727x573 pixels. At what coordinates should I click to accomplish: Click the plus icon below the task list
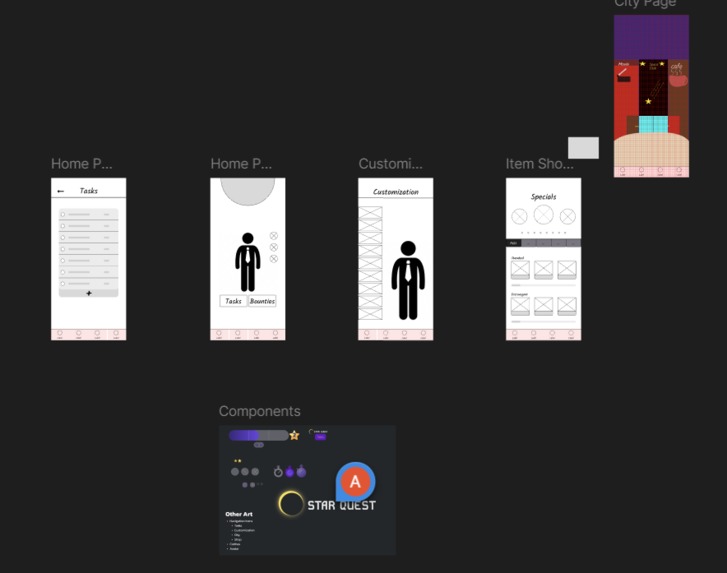point(89,293)
